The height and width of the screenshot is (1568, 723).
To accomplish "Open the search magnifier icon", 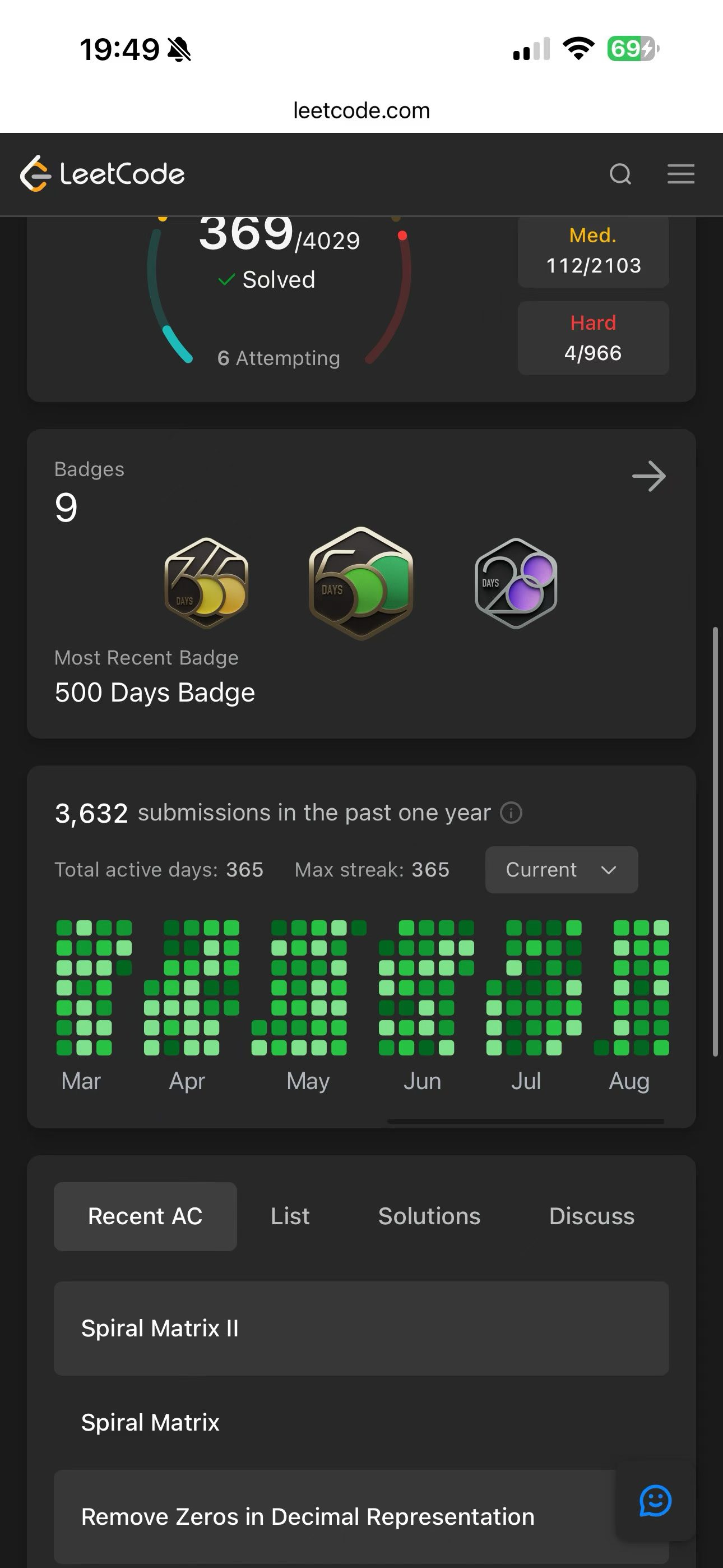I will [x=620, y=174].
